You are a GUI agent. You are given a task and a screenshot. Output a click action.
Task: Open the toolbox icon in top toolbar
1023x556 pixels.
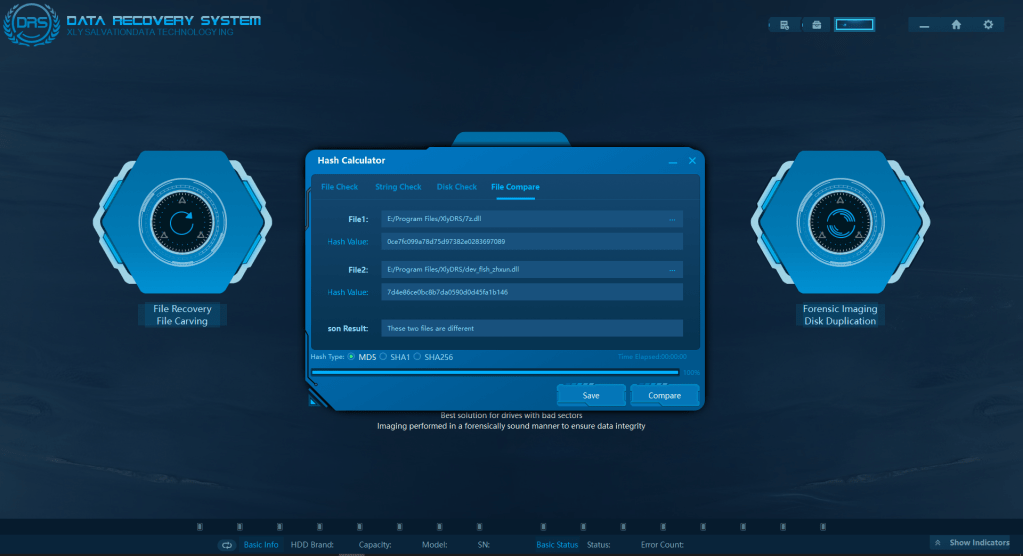tap(817, 25)
